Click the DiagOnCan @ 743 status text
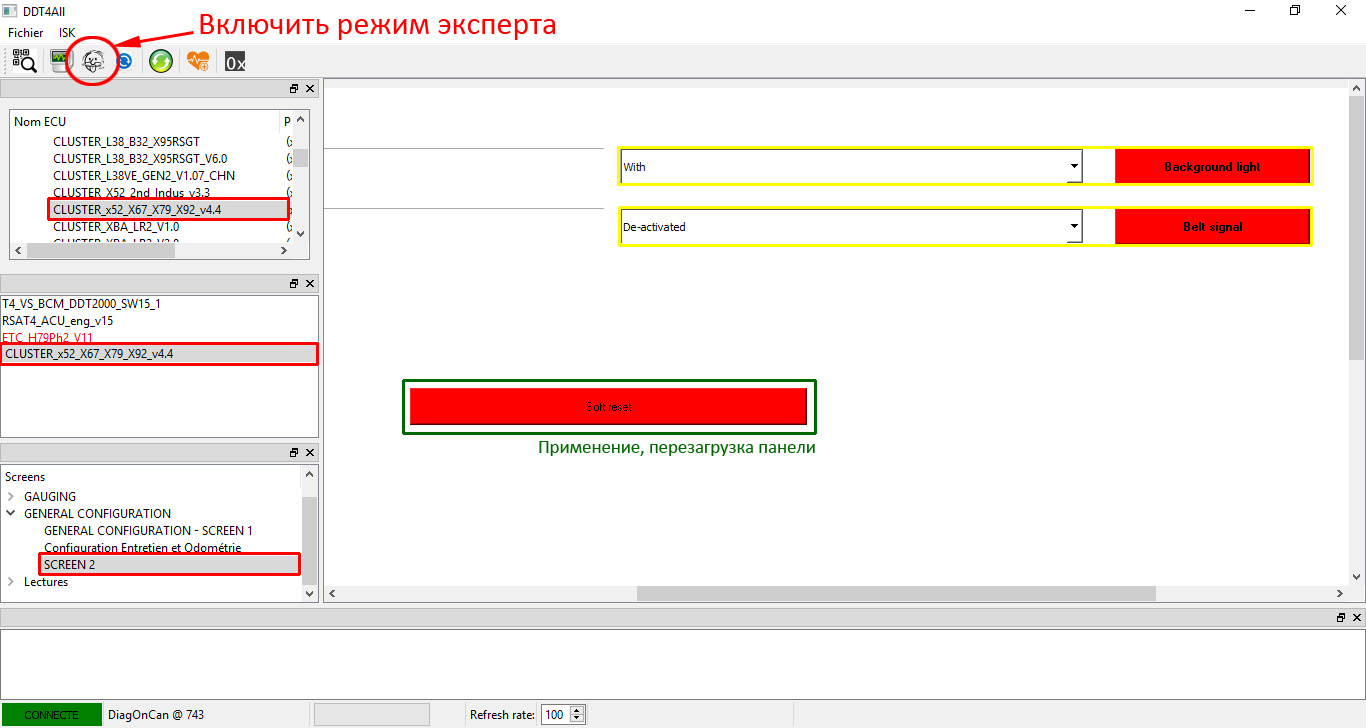The width and height of the screenshot is (1366, 728). 156,715
